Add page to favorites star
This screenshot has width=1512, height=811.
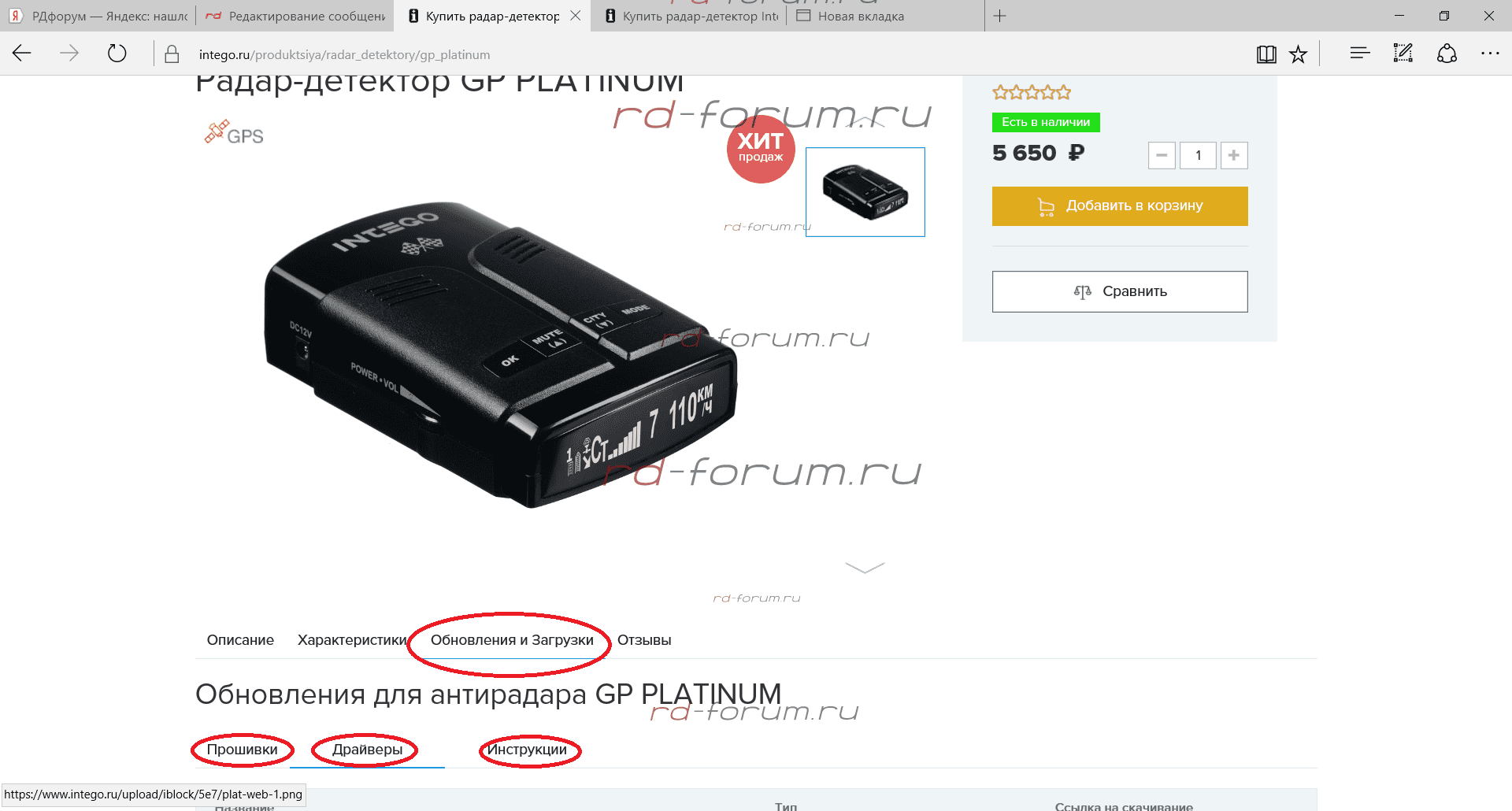click(x=1298, y=54)
